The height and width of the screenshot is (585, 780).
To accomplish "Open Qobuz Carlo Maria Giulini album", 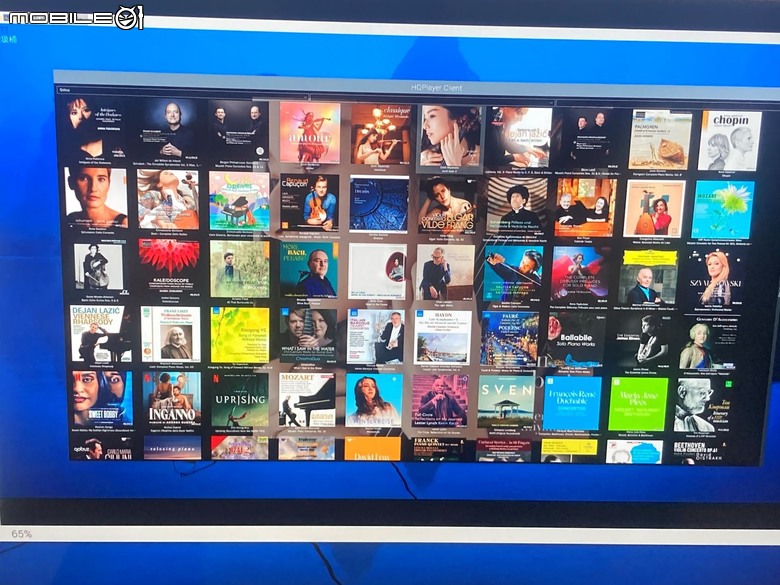I will (x=101, y=447).
